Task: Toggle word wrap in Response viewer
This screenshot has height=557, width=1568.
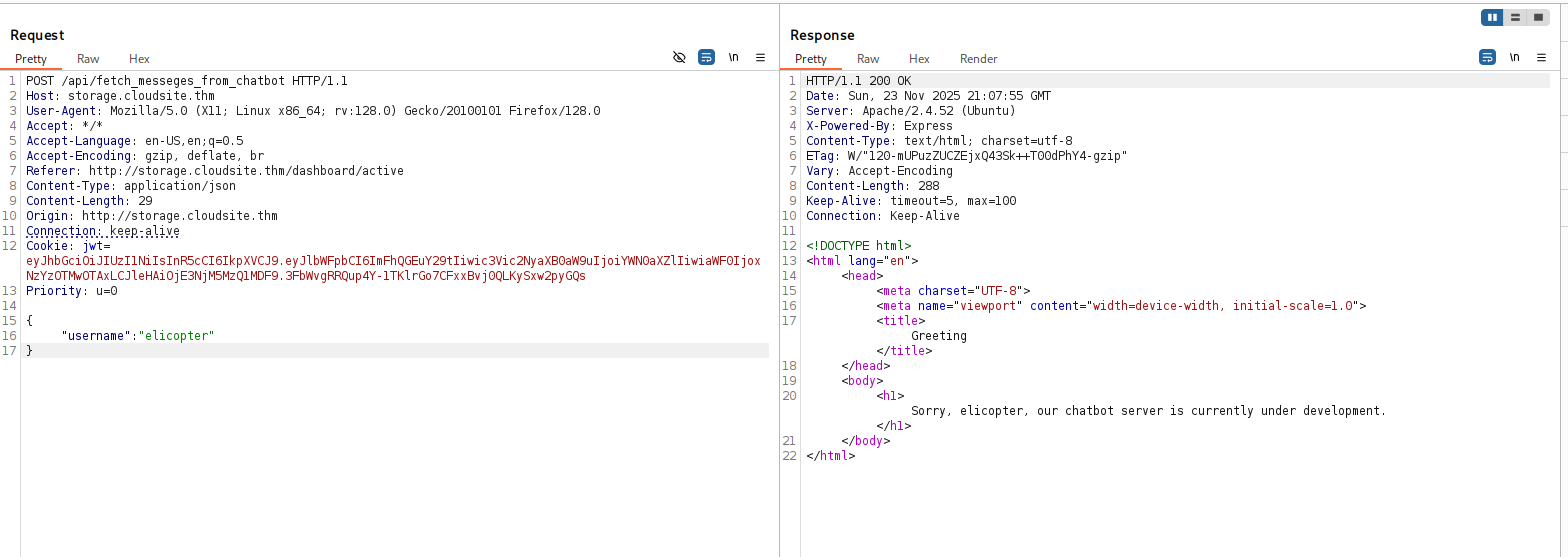Action: 1487,58
